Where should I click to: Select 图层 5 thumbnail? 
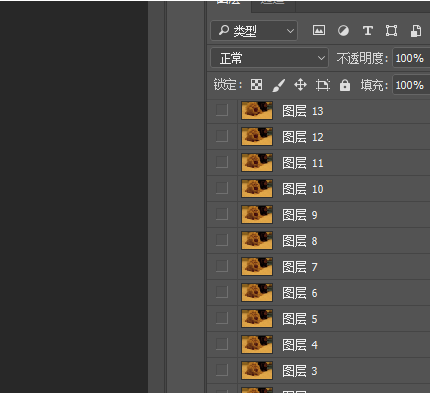pyautogui.click(x=257, y=318)
